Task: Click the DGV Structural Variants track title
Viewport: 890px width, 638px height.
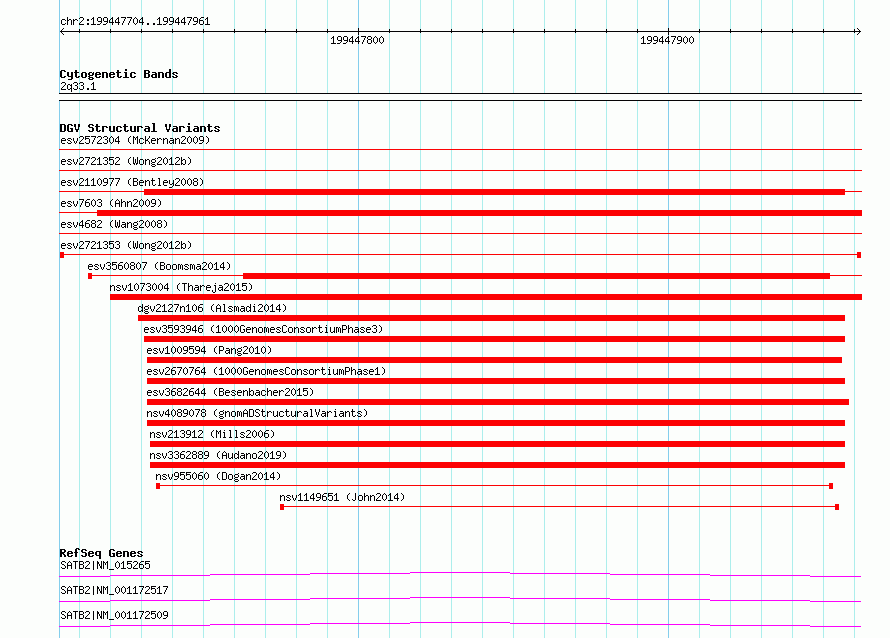Action: [140, 128]
